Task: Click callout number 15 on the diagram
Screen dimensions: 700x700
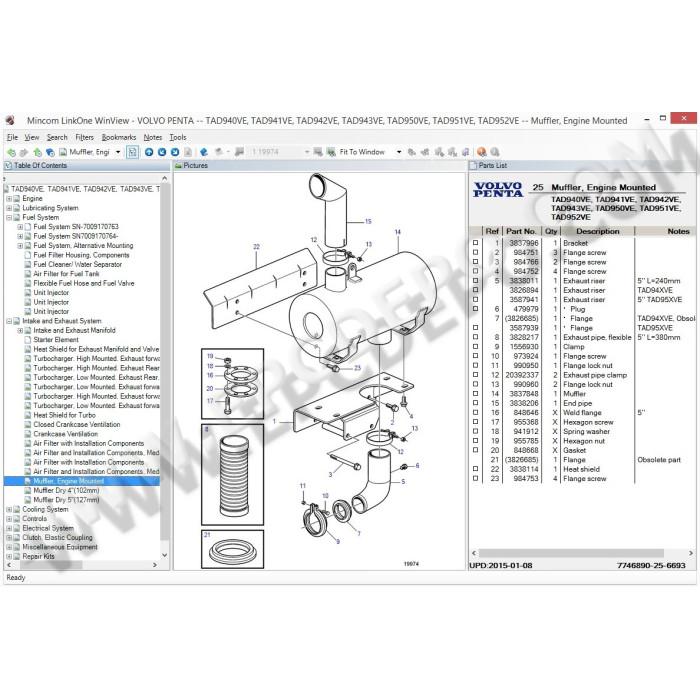Action: tap(368, 221)
